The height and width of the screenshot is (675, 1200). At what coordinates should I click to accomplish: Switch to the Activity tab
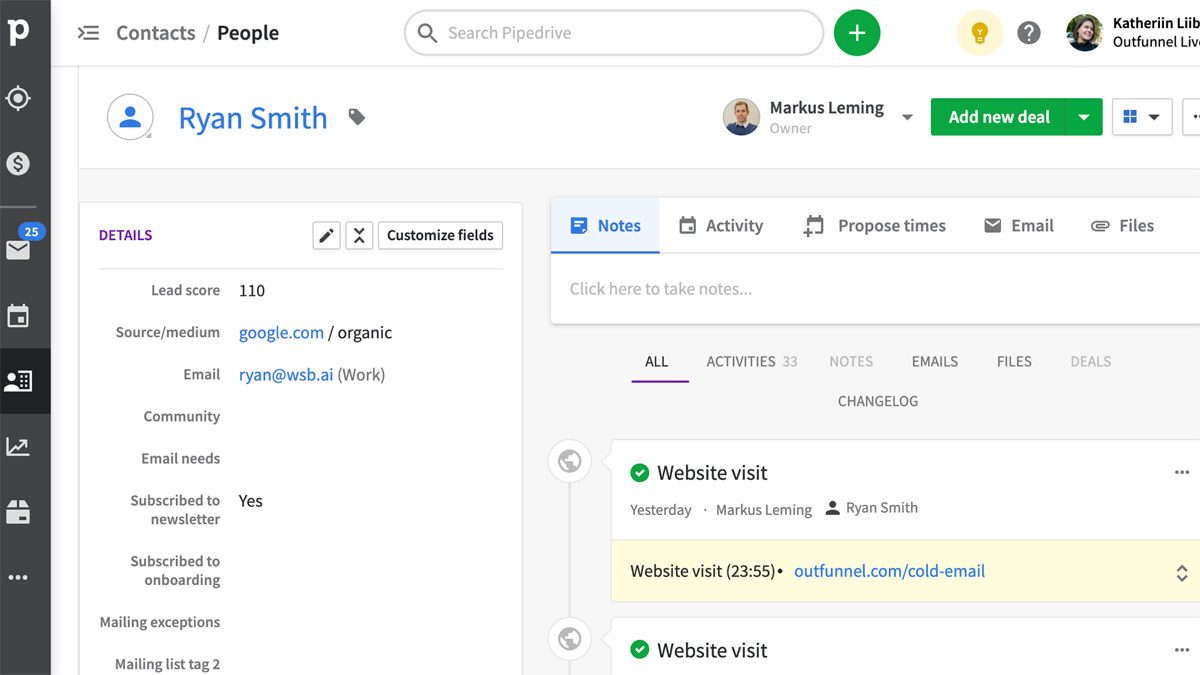click(721, 225)
